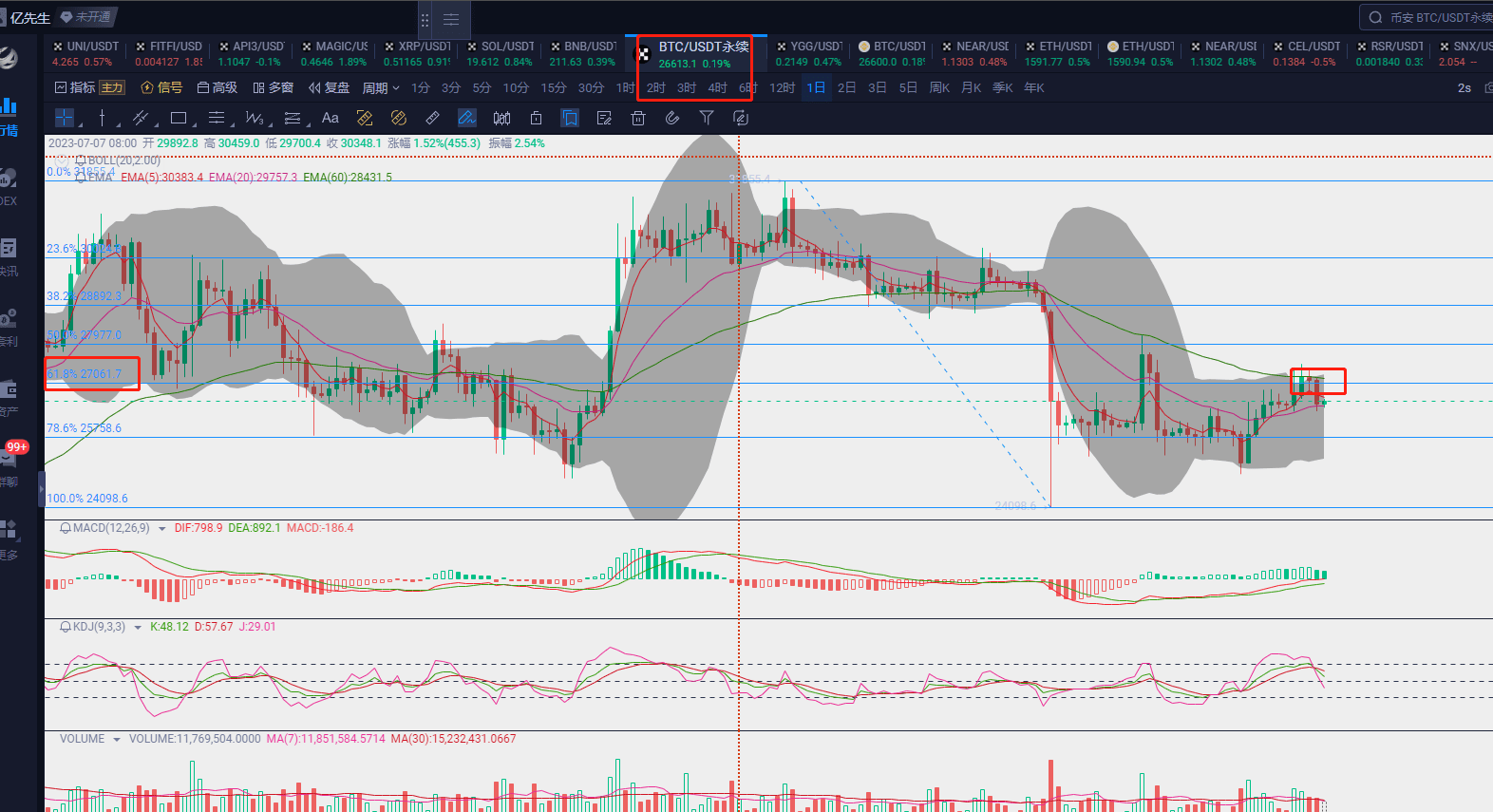
Task: Select the crosshair cursor tool
Action: [x=65, y=118]
